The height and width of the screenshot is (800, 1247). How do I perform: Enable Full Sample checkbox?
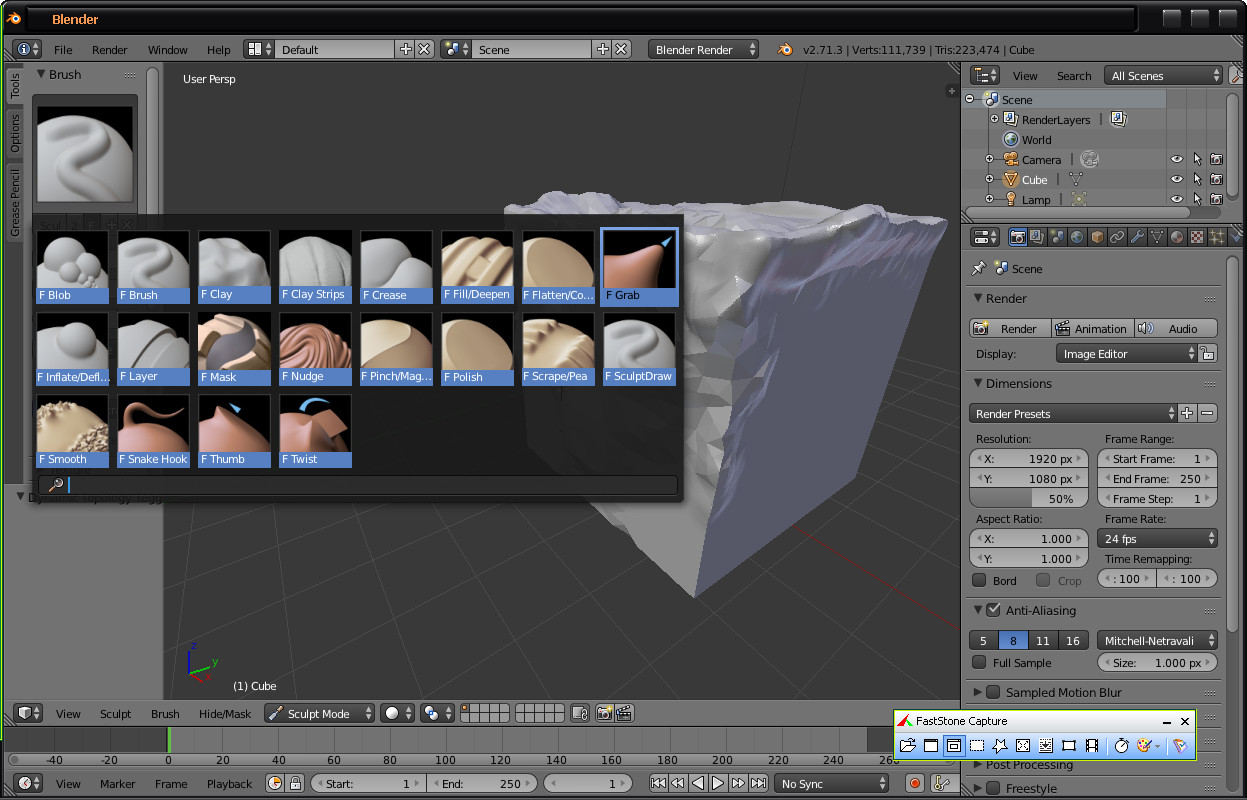(980, 662)
